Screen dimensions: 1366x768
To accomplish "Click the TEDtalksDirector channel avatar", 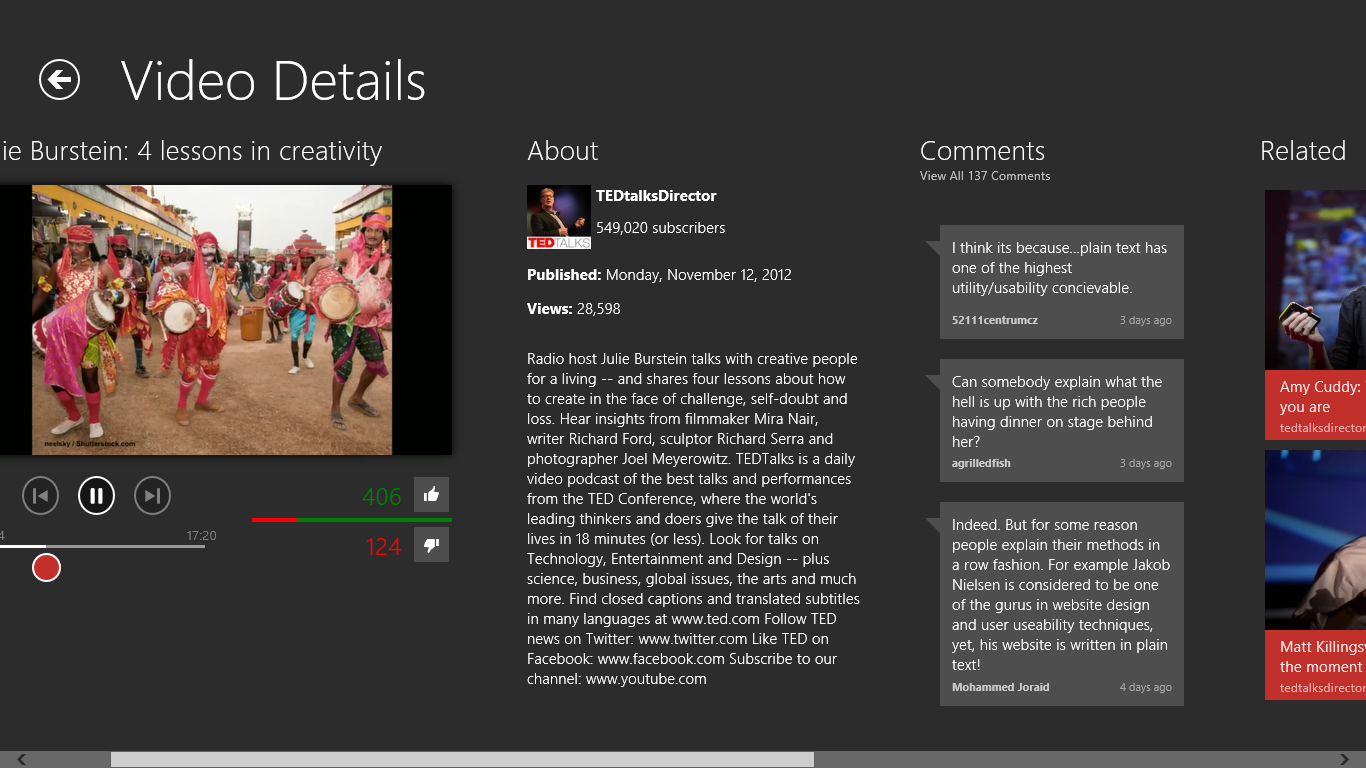I will [559, 217].
